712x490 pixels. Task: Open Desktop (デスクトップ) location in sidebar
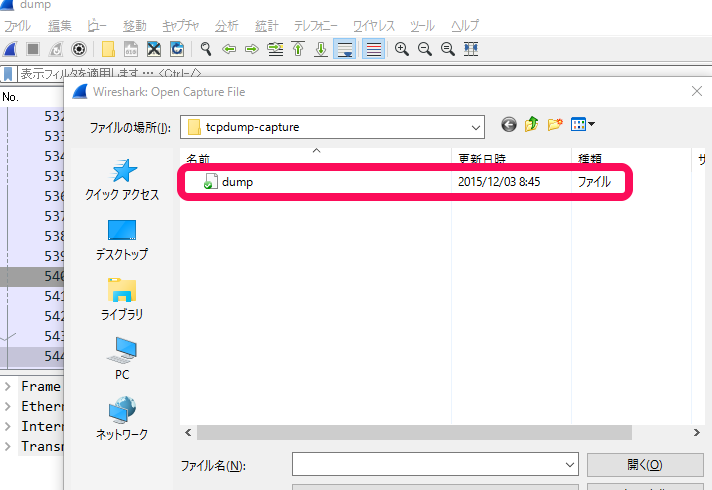[x=122, y=240]
